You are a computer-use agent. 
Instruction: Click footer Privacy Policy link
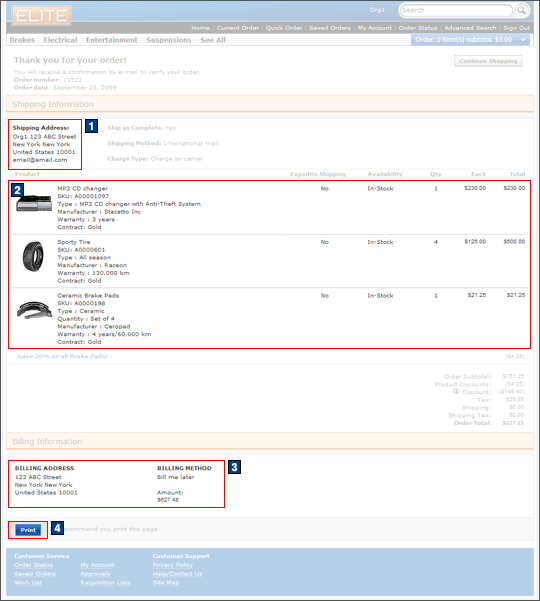pos(173,565)
